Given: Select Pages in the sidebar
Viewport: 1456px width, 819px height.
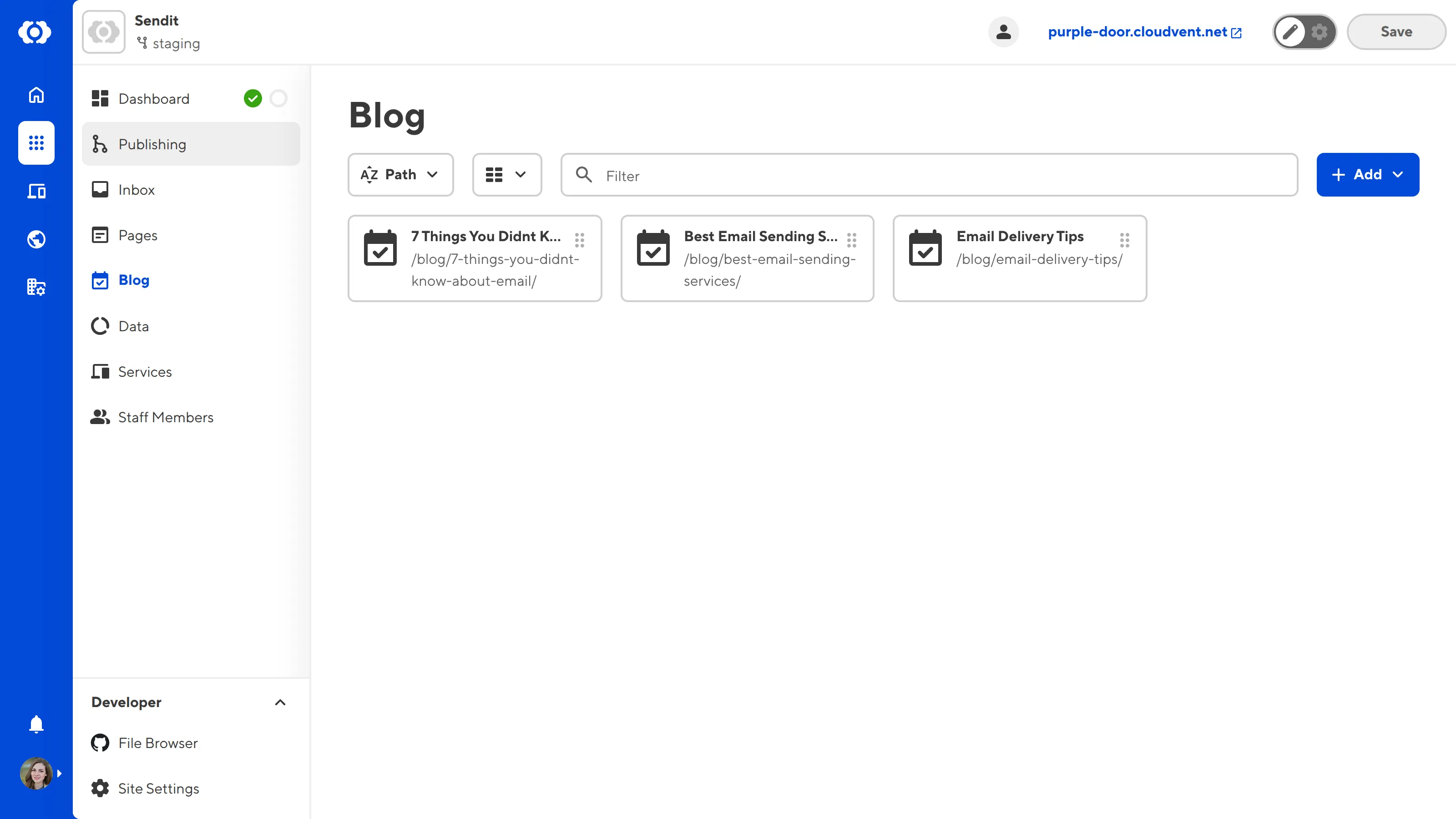Looking at the screenshot, I should 137,235.
